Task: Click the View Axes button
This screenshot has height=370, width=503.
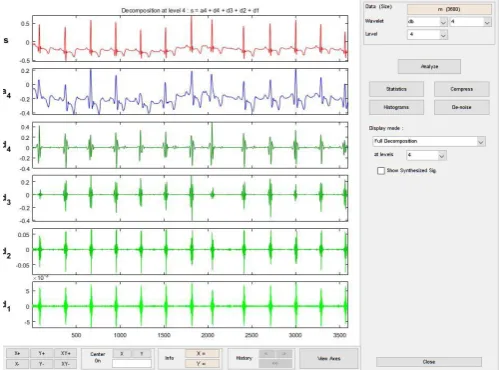Action: click(329, 359)
